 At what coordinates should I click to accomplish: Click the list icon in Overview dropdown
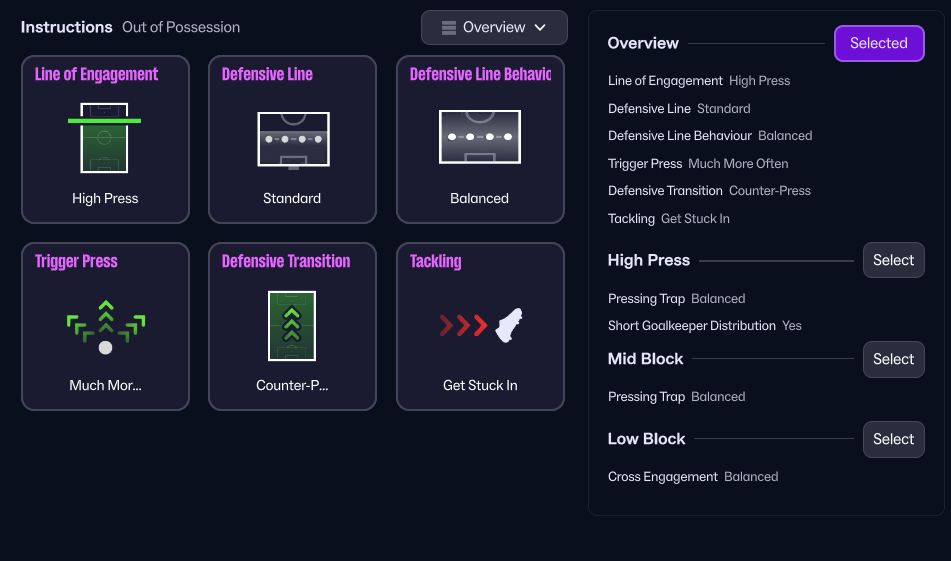click(449, 28)
